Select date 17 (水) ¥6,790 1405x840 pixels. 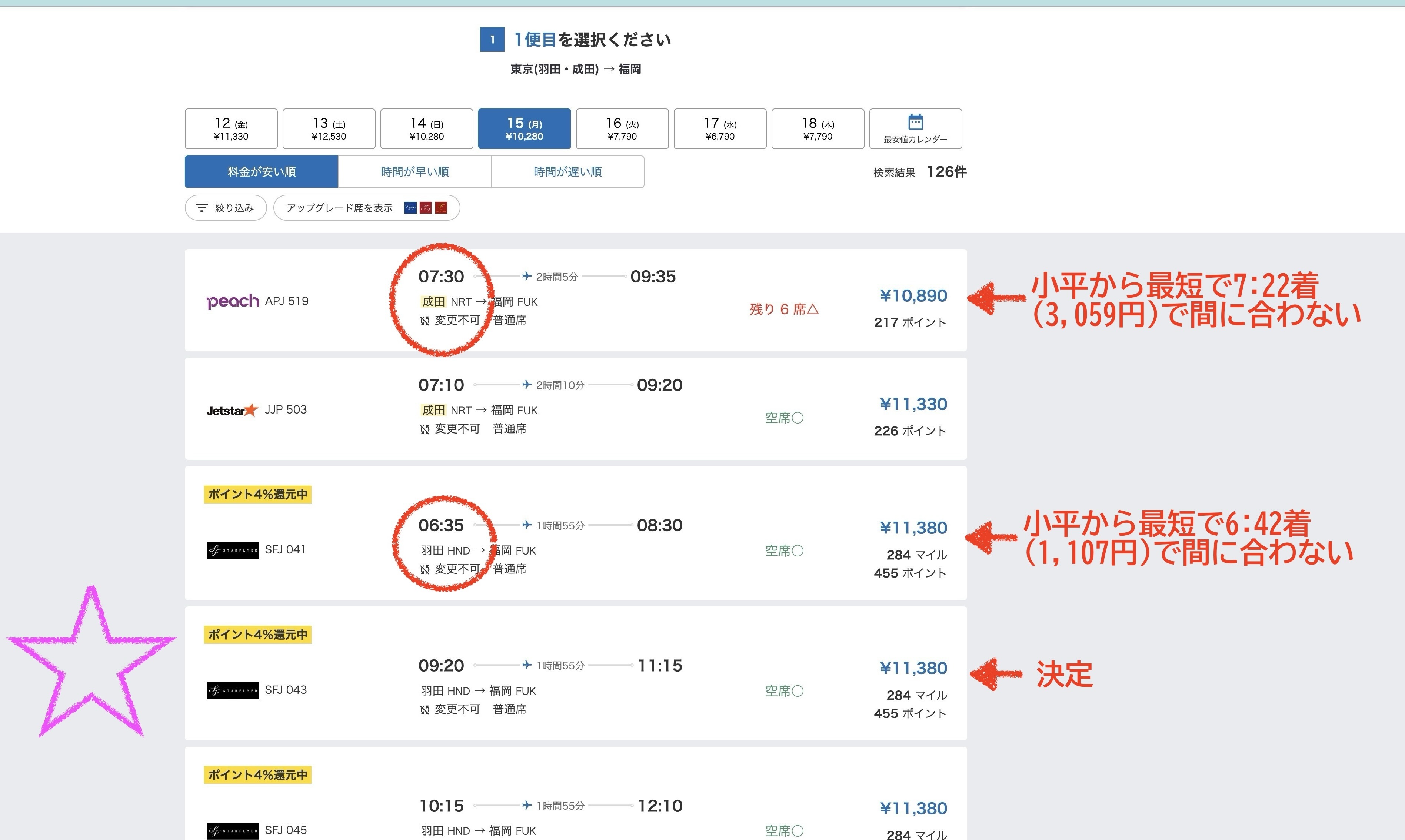pyautogui.click(x=720, y=129)
